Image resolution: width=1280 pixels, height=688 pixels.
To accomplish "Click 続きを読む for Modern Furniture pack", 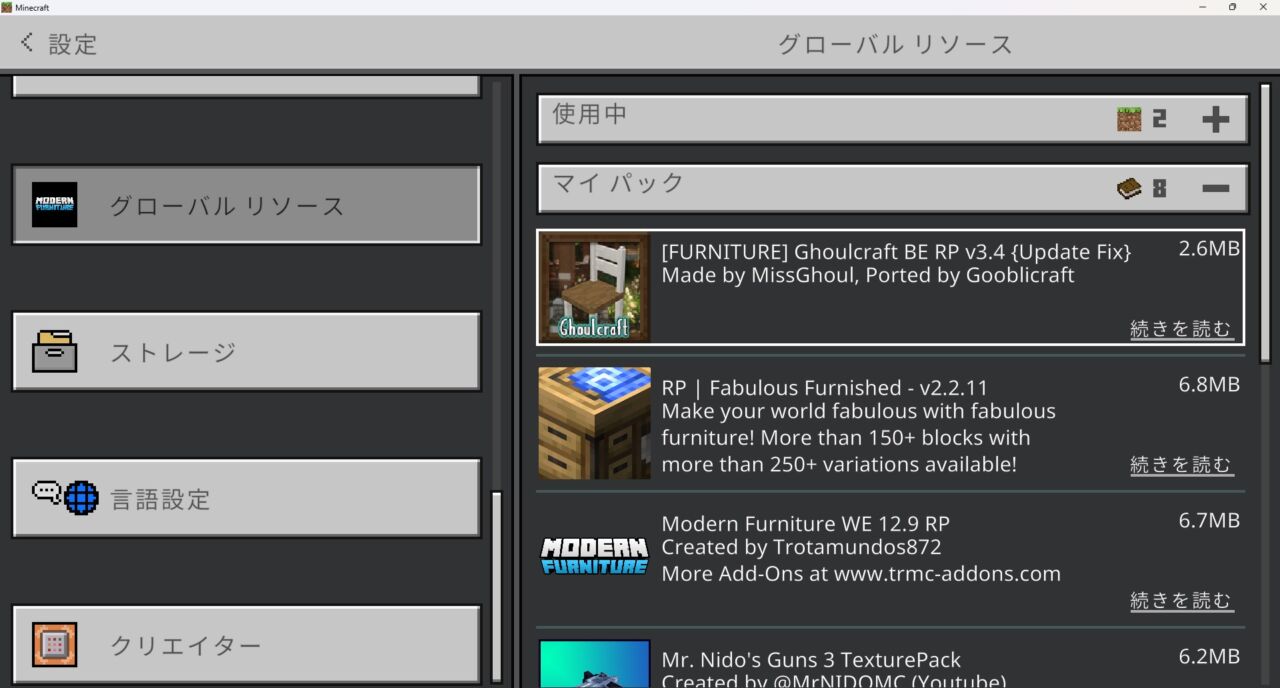I will (x=1182, y=600).
